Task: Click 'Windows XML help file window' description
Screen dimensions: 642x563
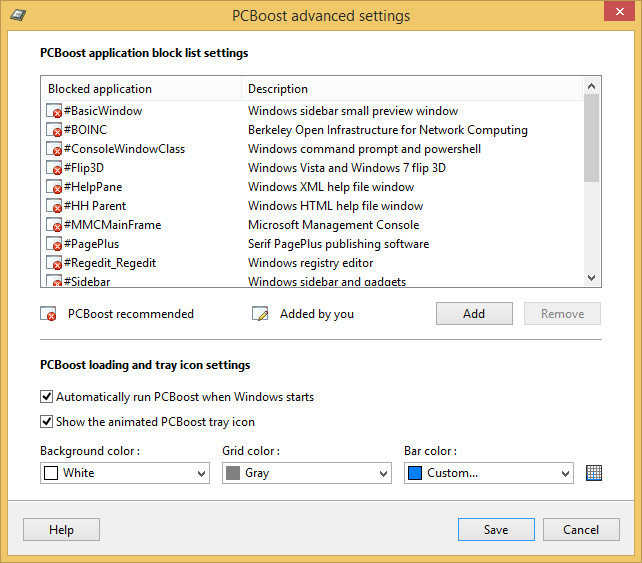Action: tap(331, 187)
